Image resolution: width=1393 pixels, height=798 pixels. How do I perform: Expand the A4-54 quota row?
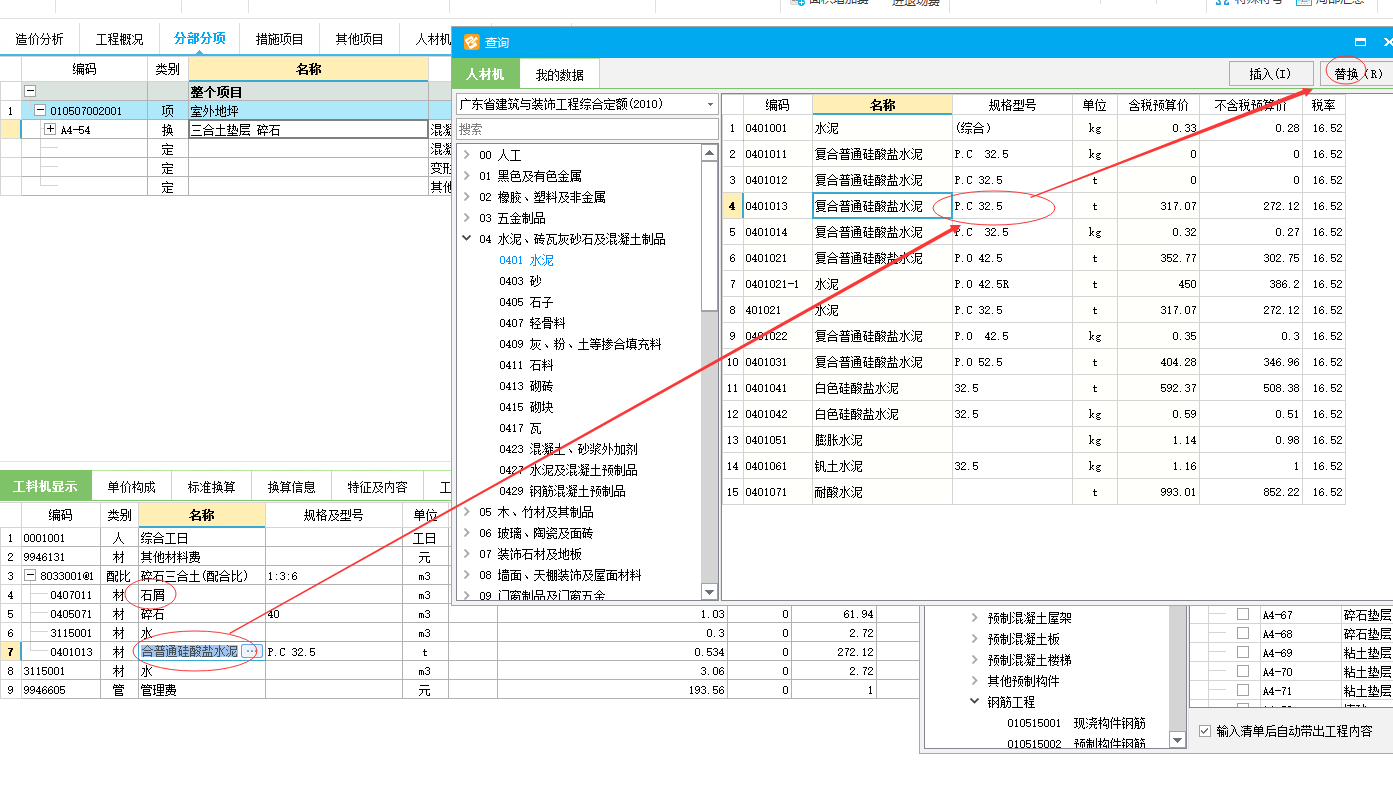(50, 130)
